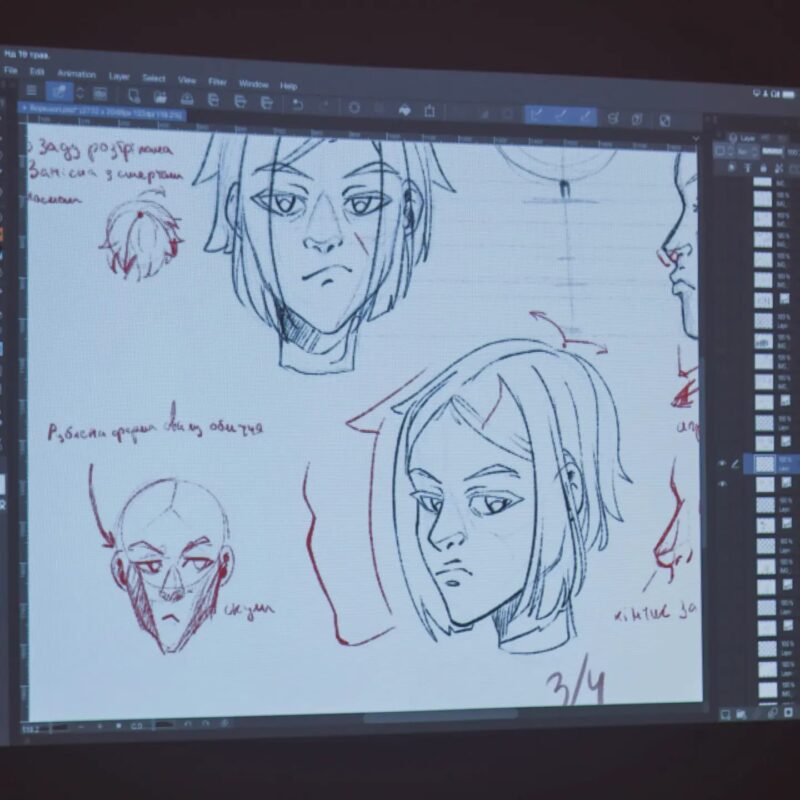
Task: Expand the document tab arrow beside the file name
Action: (23, 106)
